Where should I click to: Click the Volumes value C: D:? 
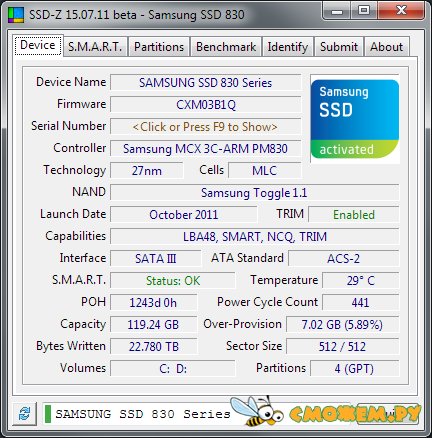pyautogui.click(x=173, y=369)
